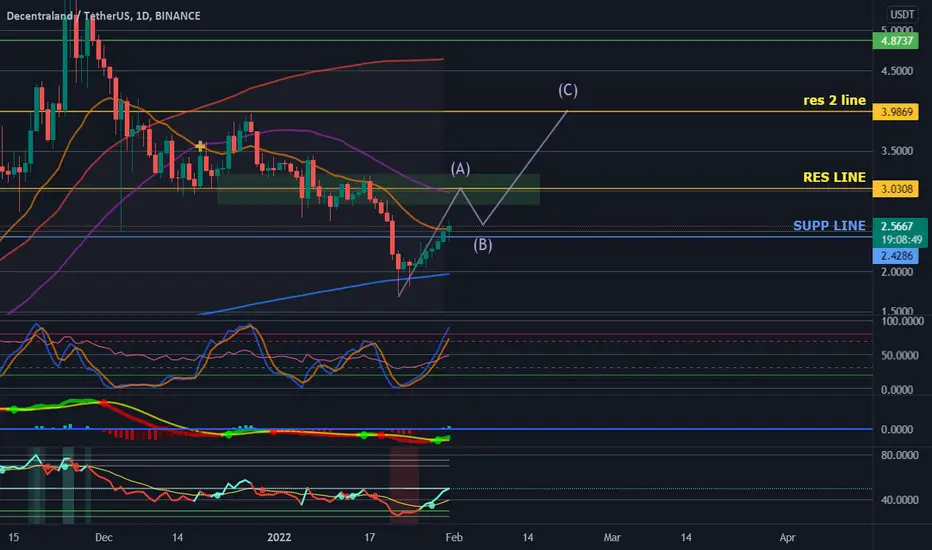The height and width of the screenshot is (550, 932).
Task: Select the yellow 3.0308 price label
Action: click(896, 189)
